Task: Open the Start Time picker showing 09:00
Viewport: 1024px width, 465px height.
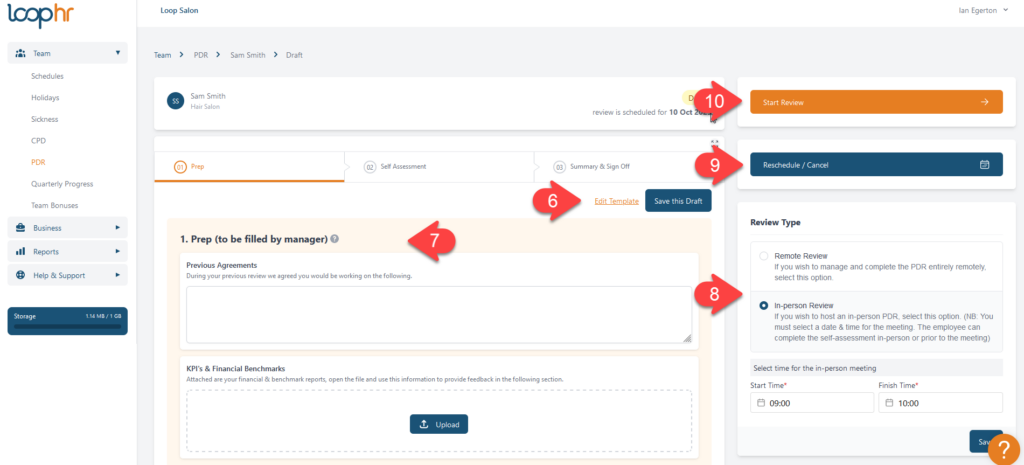Action: point(812,403)
